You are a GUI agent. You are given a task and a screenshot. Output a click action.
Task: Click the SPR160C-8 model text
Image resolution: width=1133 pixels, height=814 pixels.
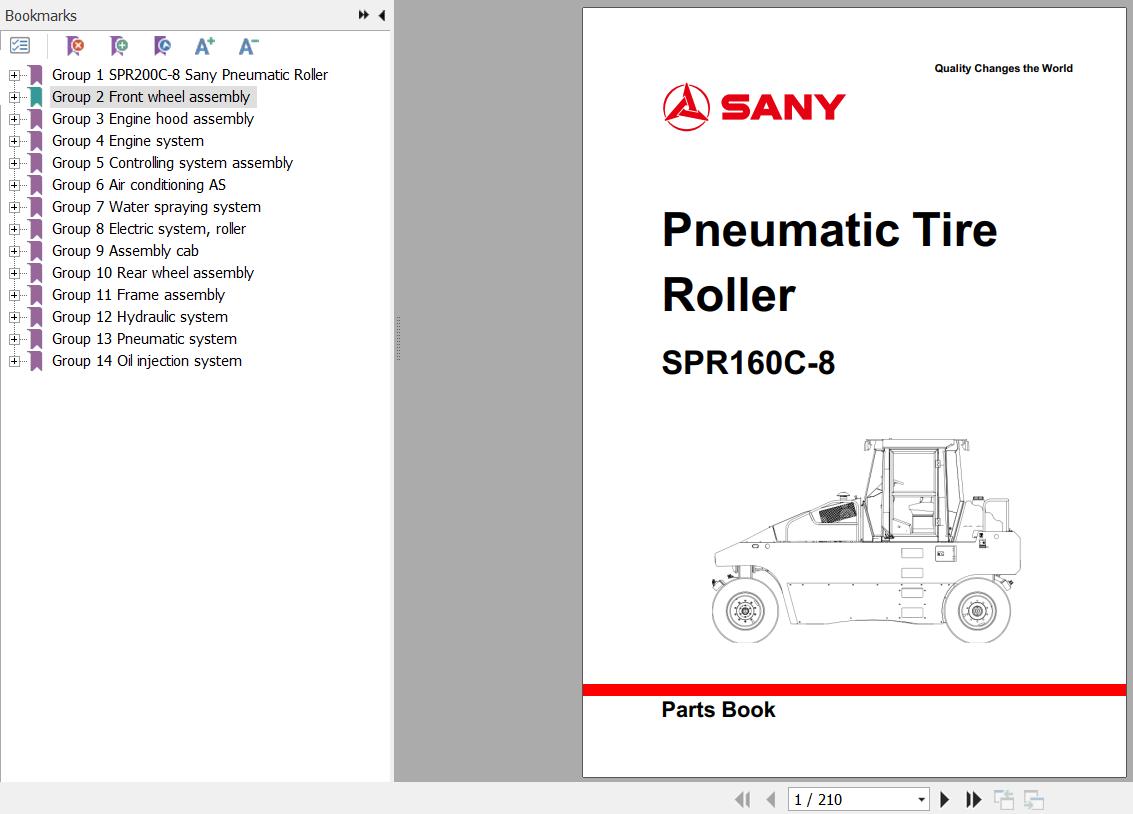click(748, 363)
